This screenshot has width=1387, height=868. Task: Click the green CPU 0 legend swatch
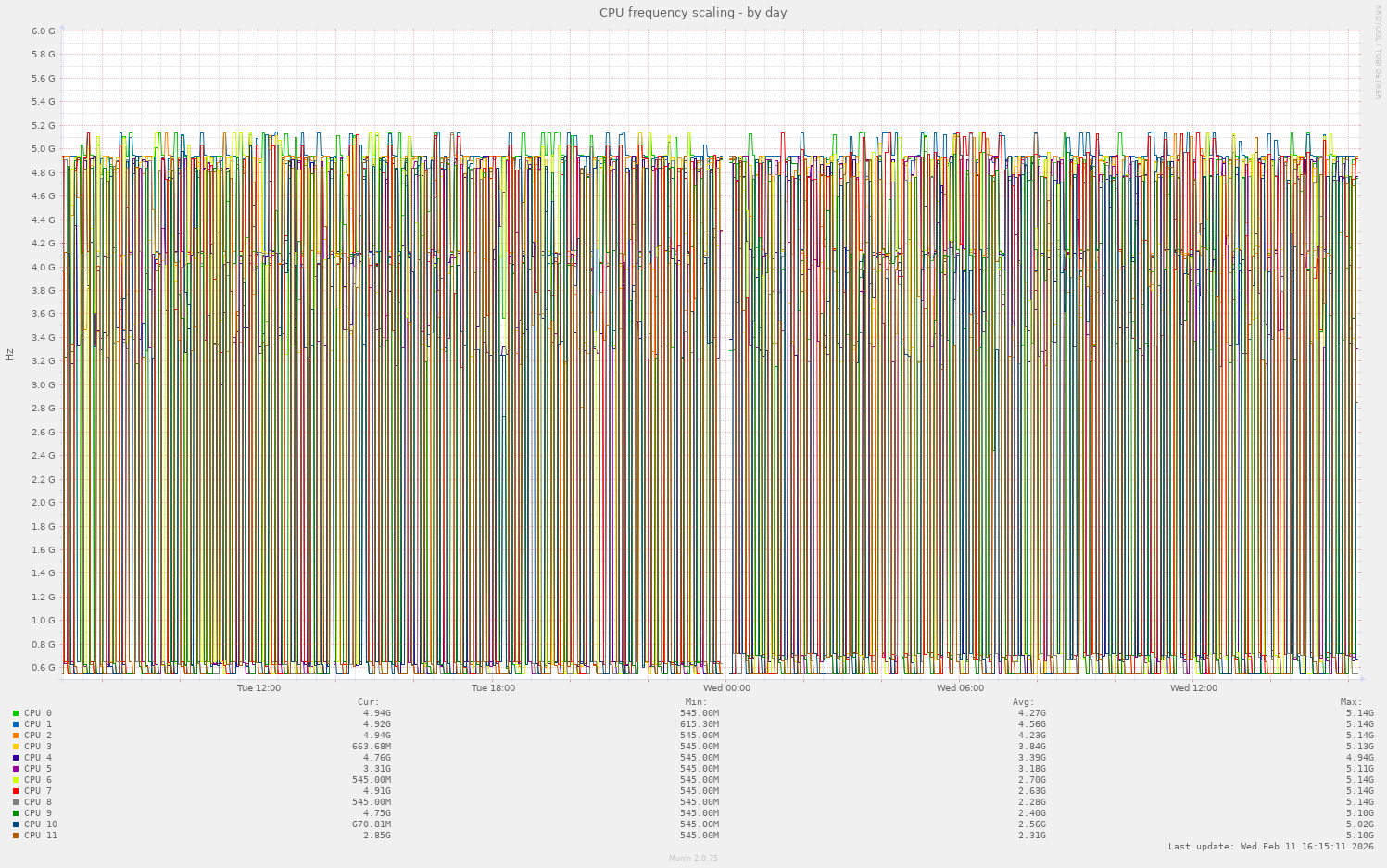17,711
